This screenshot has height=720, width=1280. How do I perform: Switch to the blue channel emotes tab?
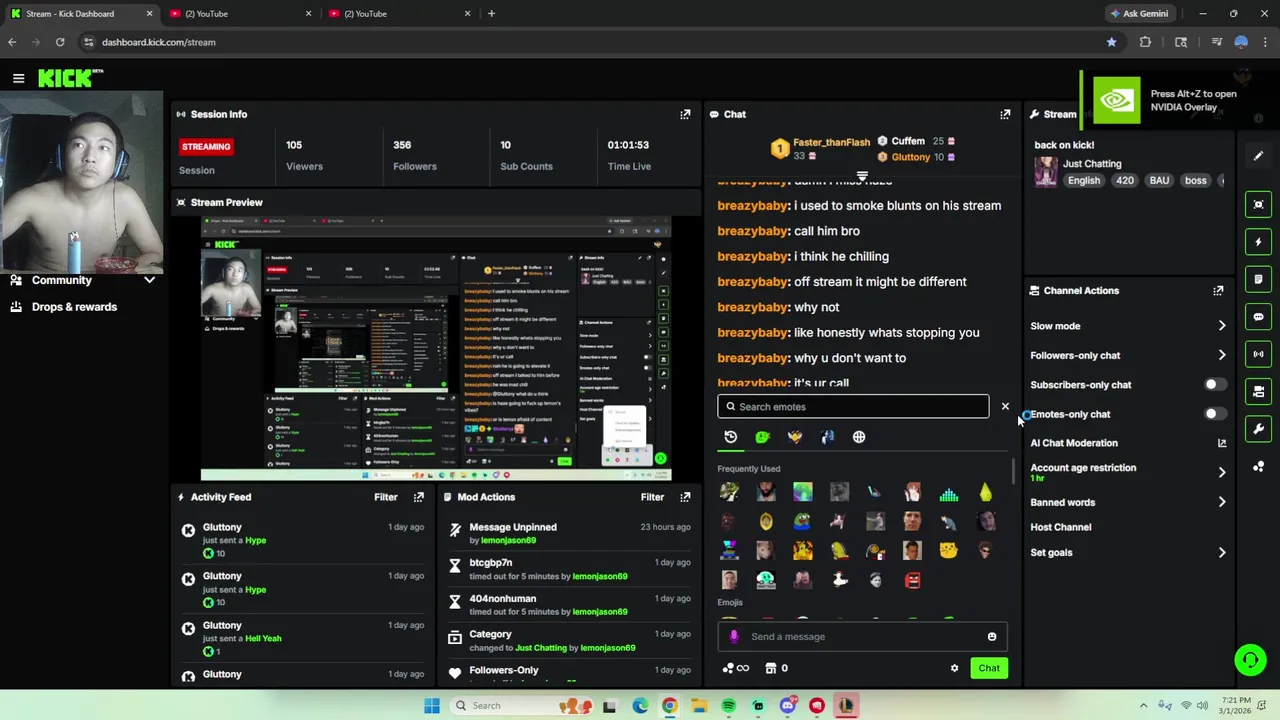827,437
